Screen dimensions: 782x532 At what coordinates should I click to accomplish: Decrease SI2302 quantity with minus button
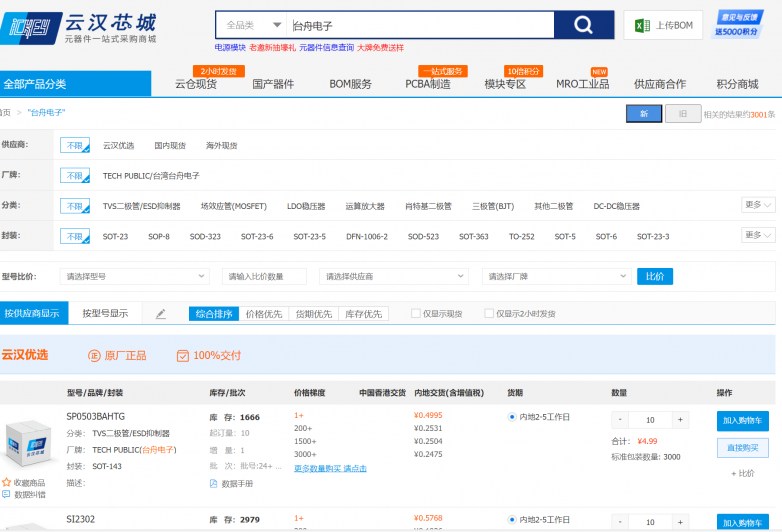tap(620, 522)
